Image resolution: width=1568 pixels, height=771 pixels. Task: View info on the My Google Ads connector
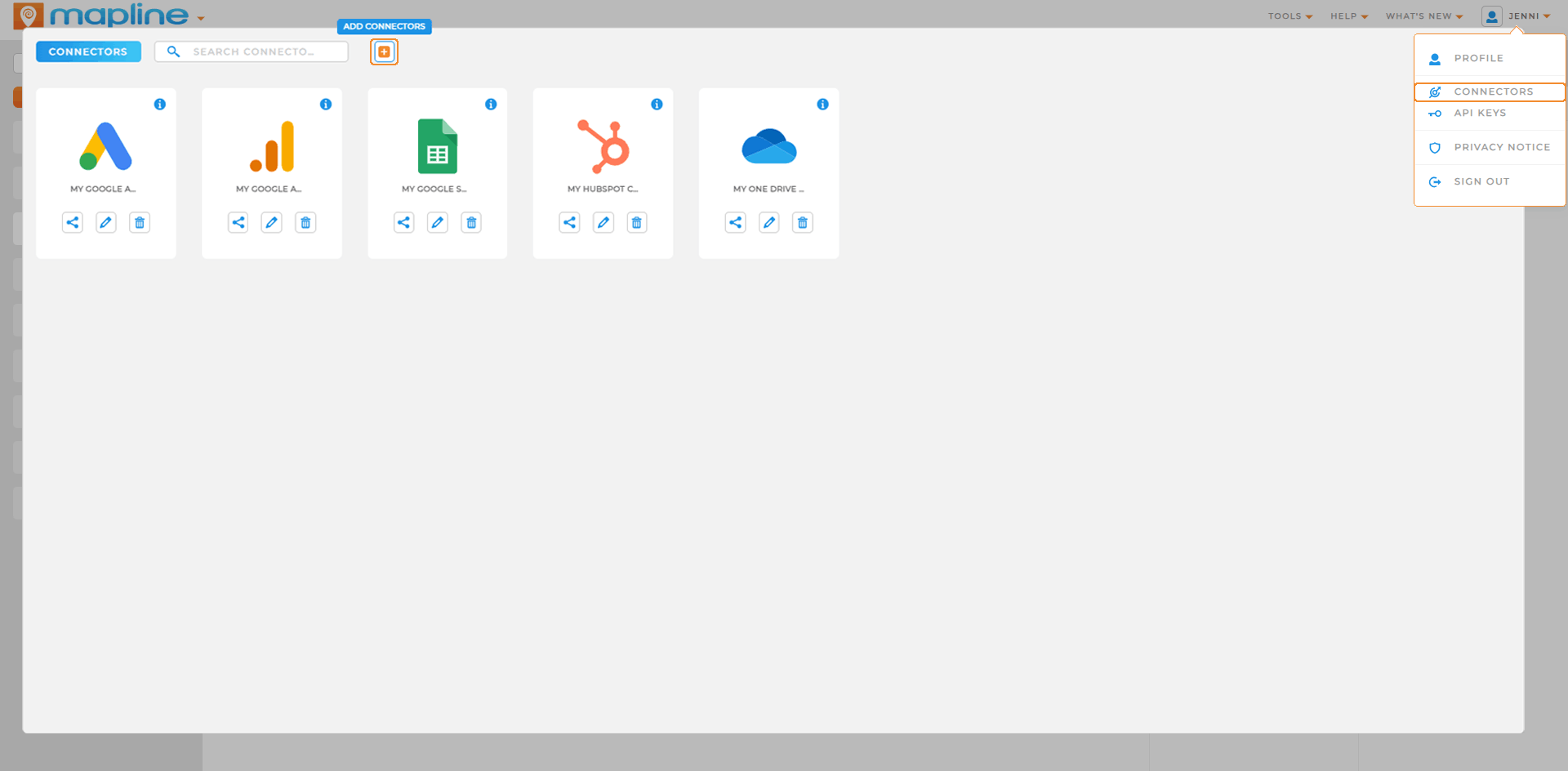[x=160, y=105]
